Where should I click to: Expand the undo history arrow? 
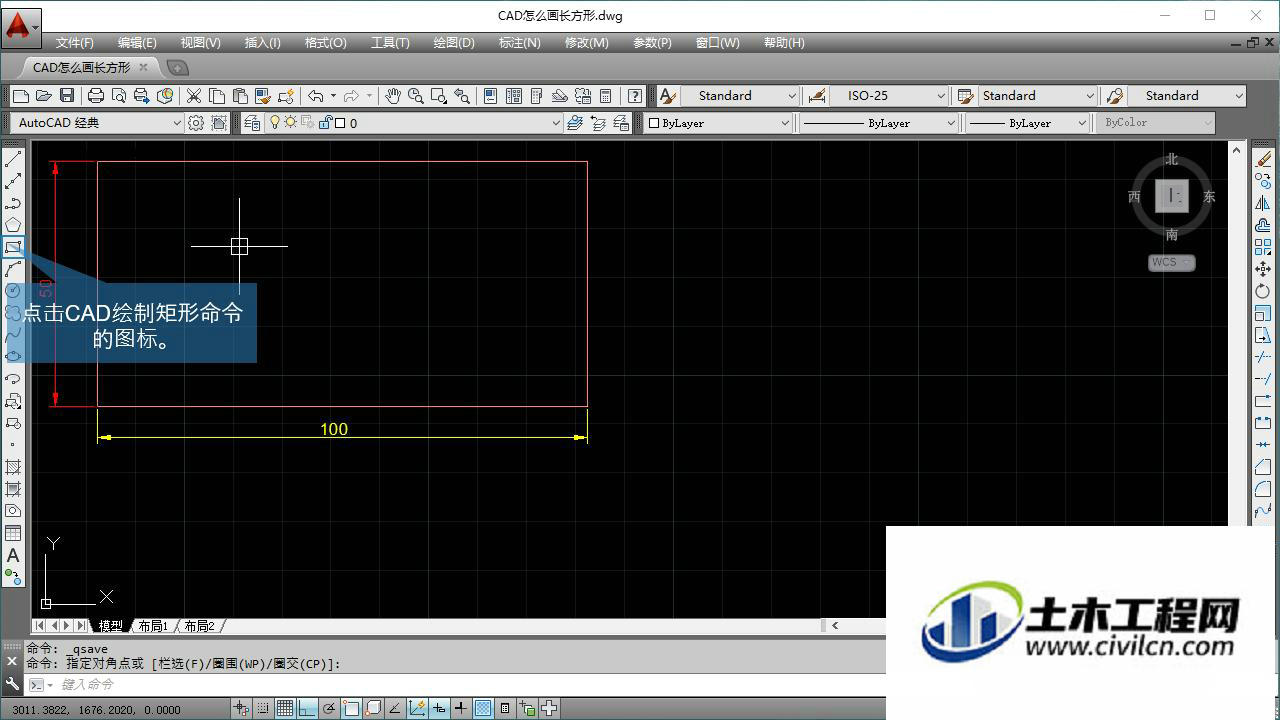(333, 96)
